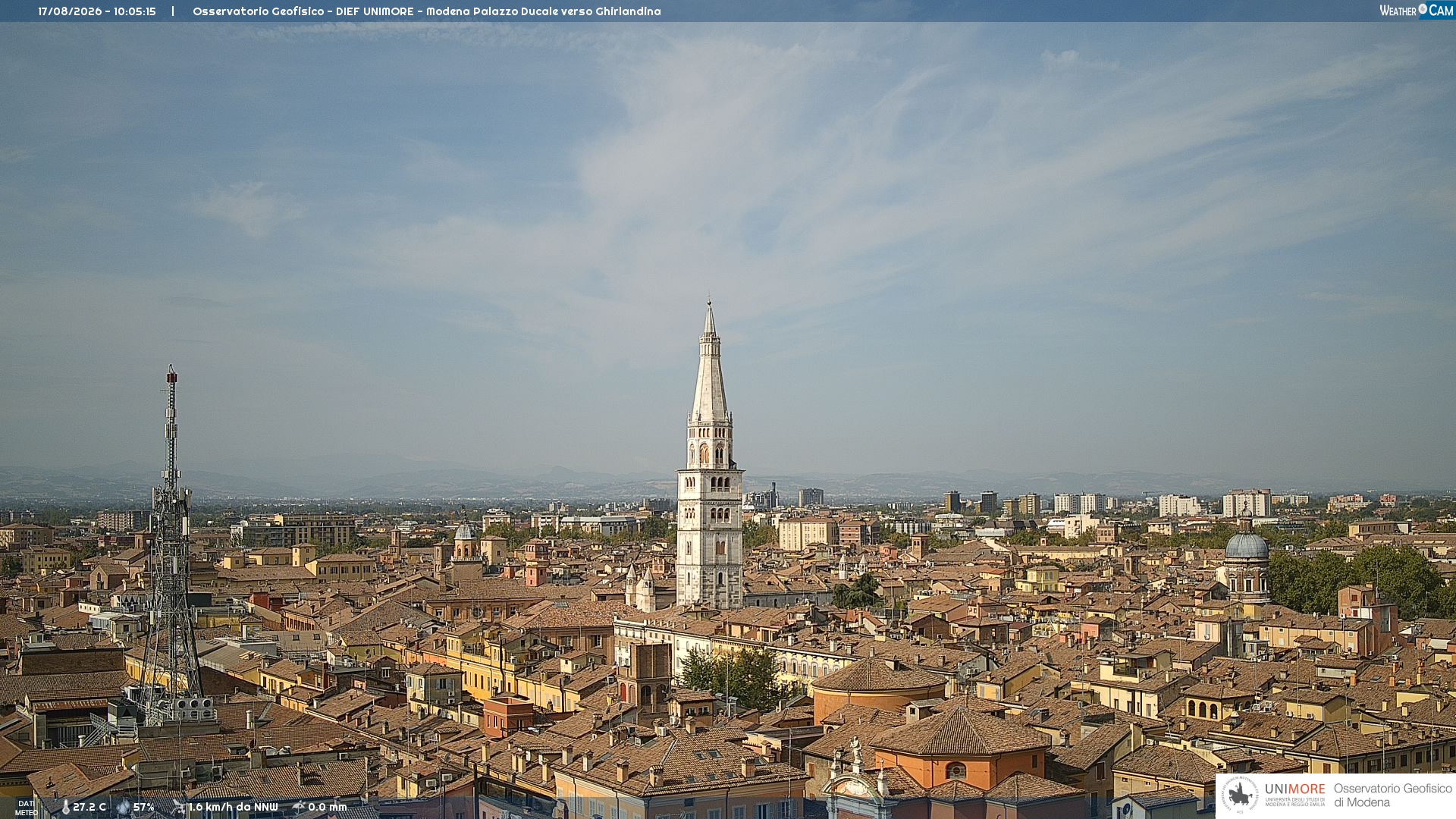Click the DATI METEO label
The image size is (1456, 819).
(27, 808)
